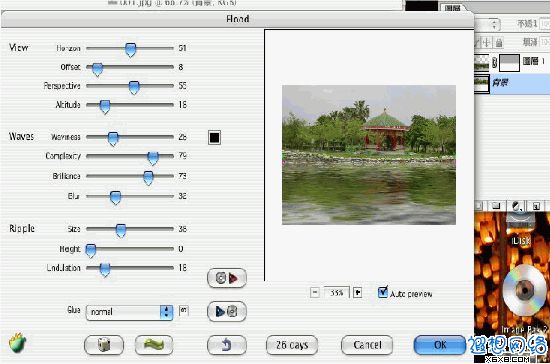
Task: Click the adjustment layer icon in Layers panel
Action: pyautogui.click(x=516, y=206)
